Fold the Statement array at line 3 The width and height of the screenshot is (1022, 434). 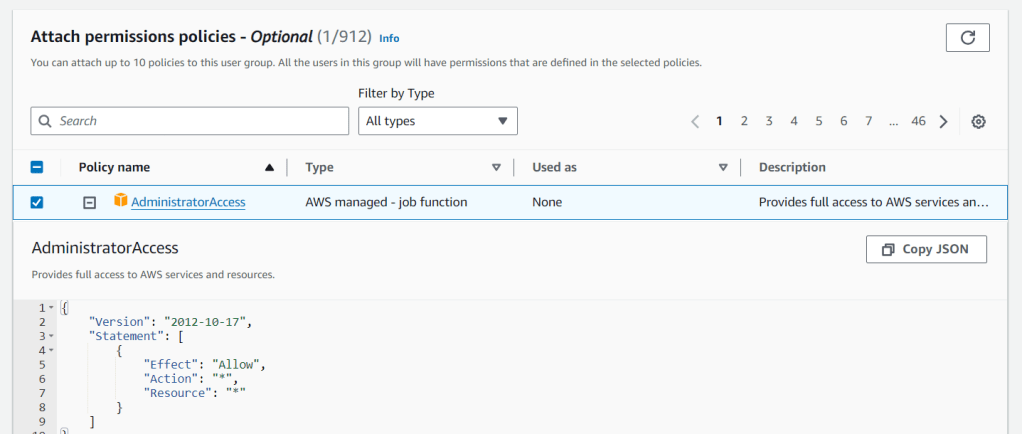pos(51,336)
